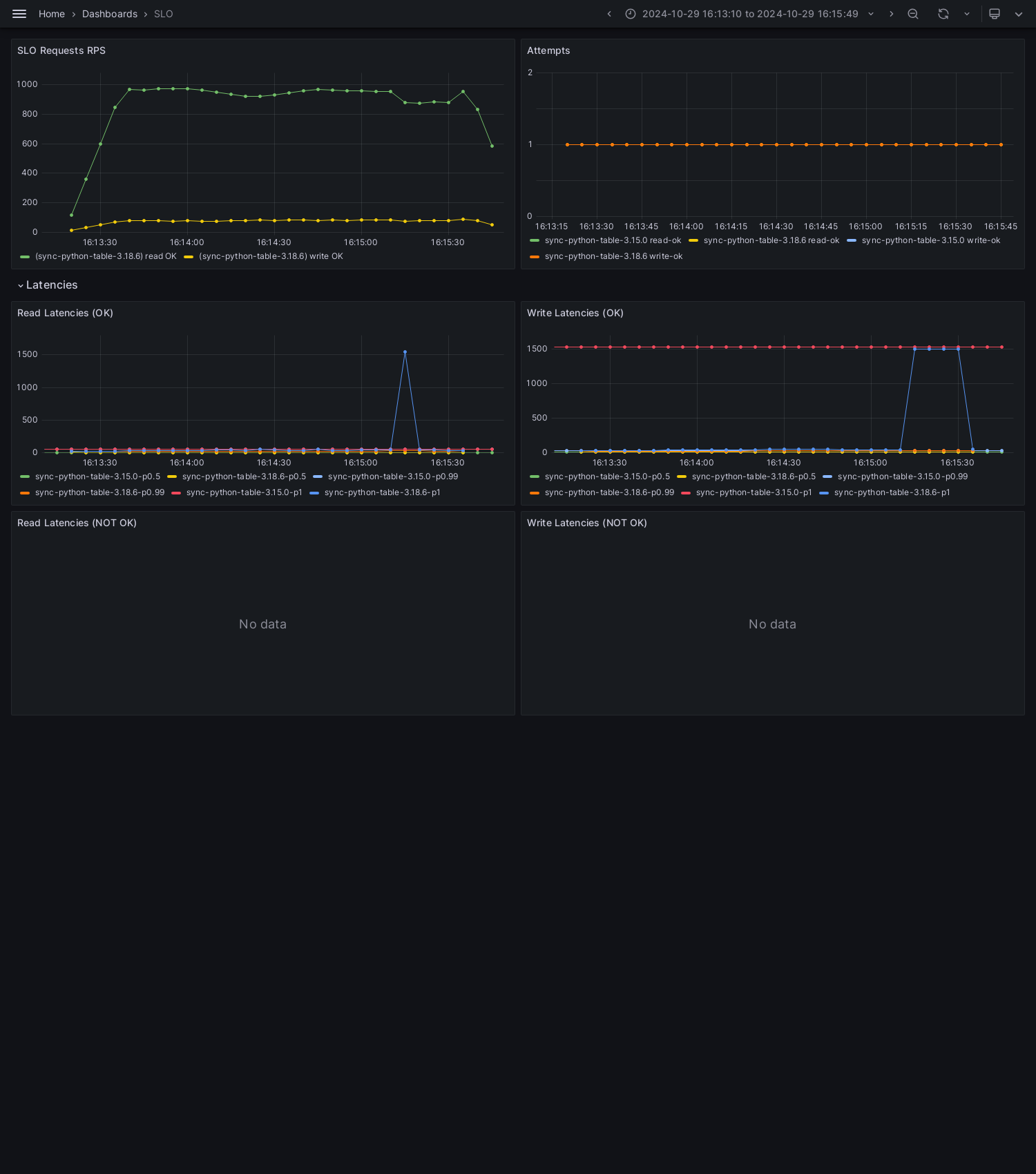Toggle 3.18.6 write-ok series in Attempts legend
Screen dimensions: 1036x1174
pyautogui.click(x=613, y=256)
